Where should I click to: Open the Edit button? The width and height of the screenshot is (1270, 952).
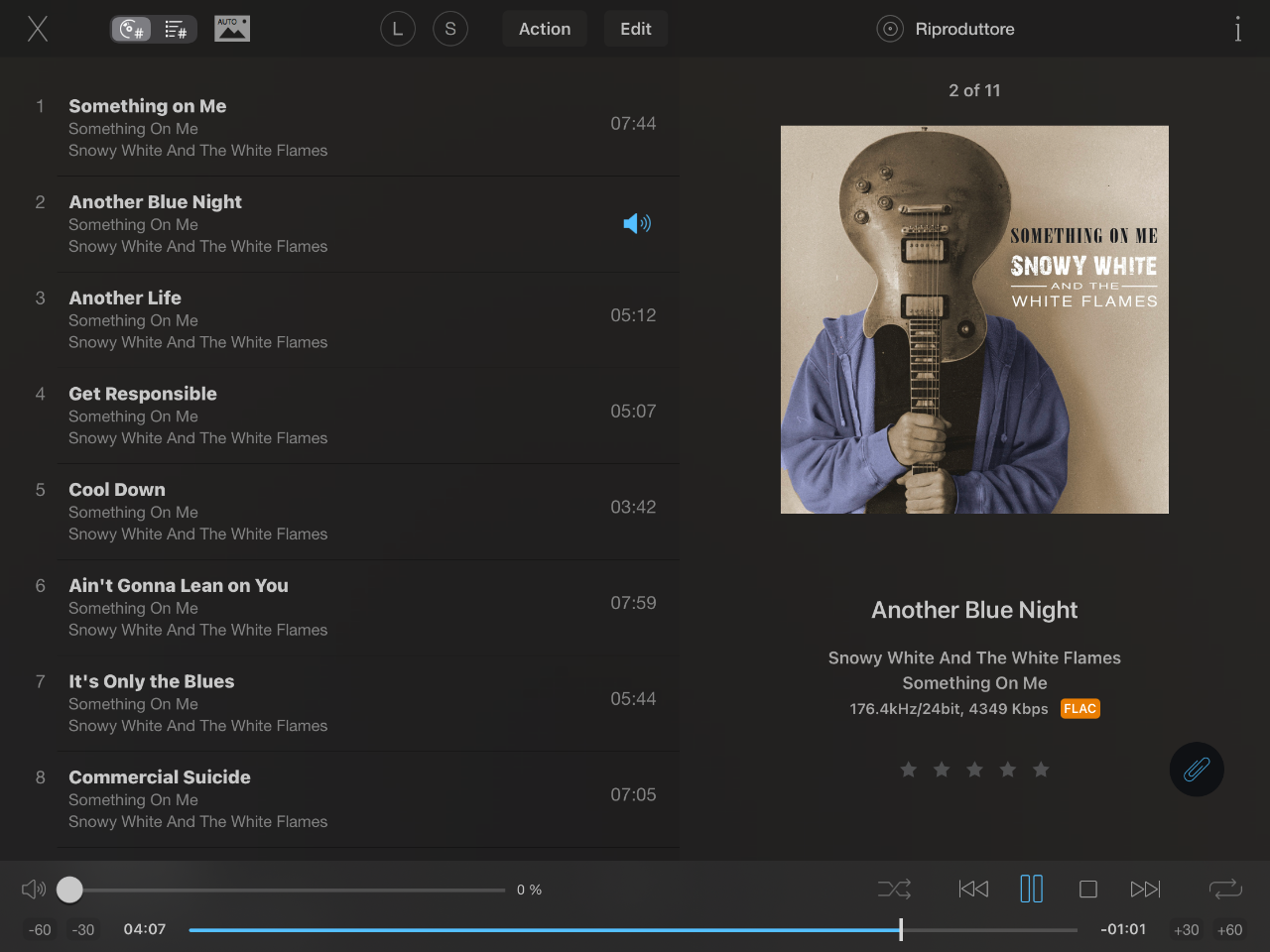(636, 29)
